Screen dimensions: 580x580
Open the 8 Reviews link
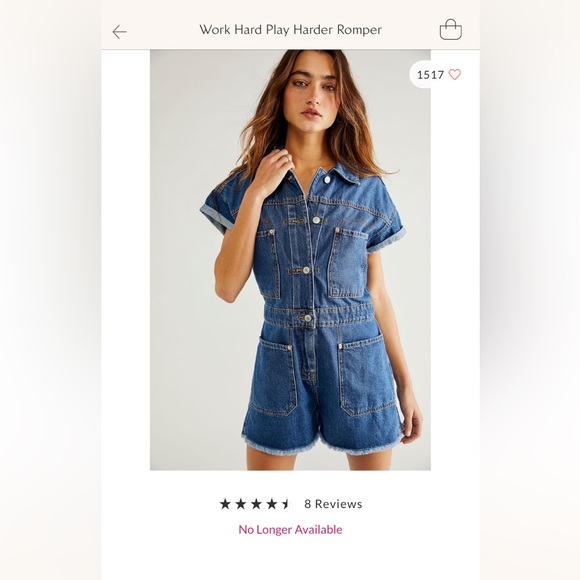(x=333, y=504)
